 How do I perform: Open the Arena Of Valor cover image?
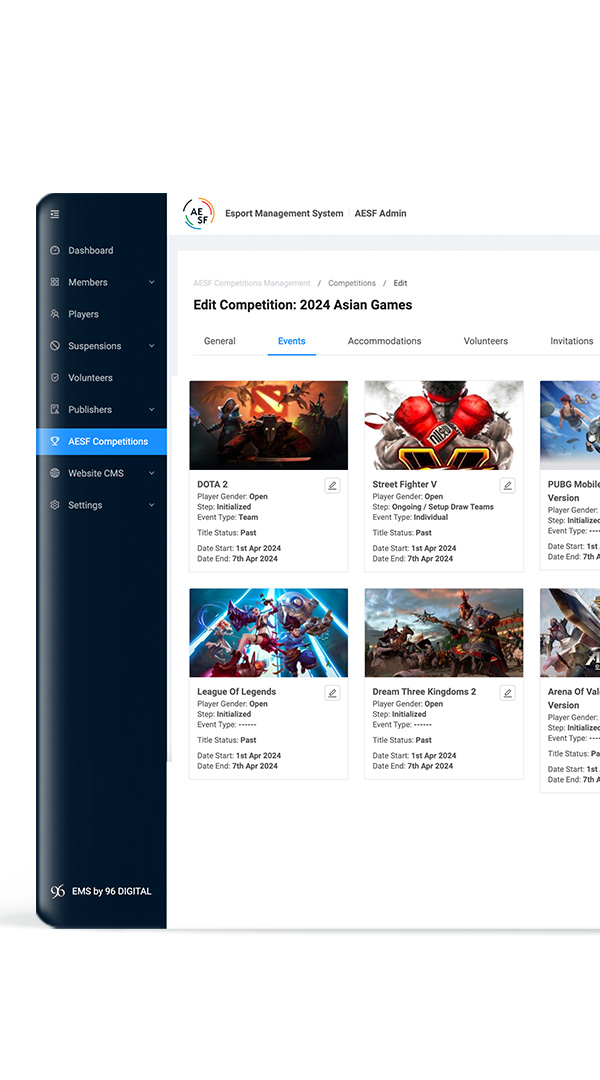pyautogui.click(x=570, y=632)
